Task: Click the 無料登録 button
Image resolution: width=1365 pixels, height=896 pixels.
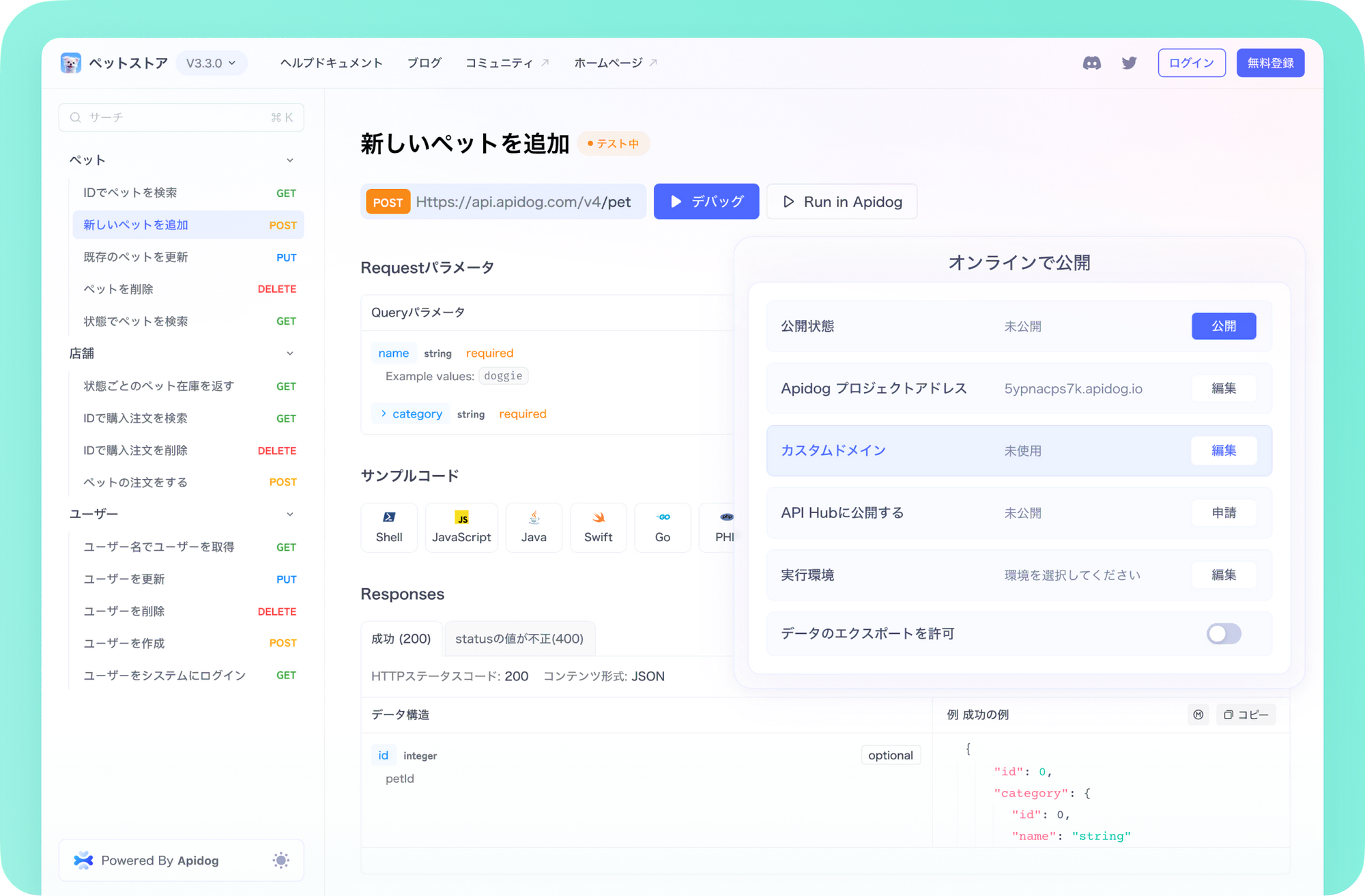Action: point(1270,63)
